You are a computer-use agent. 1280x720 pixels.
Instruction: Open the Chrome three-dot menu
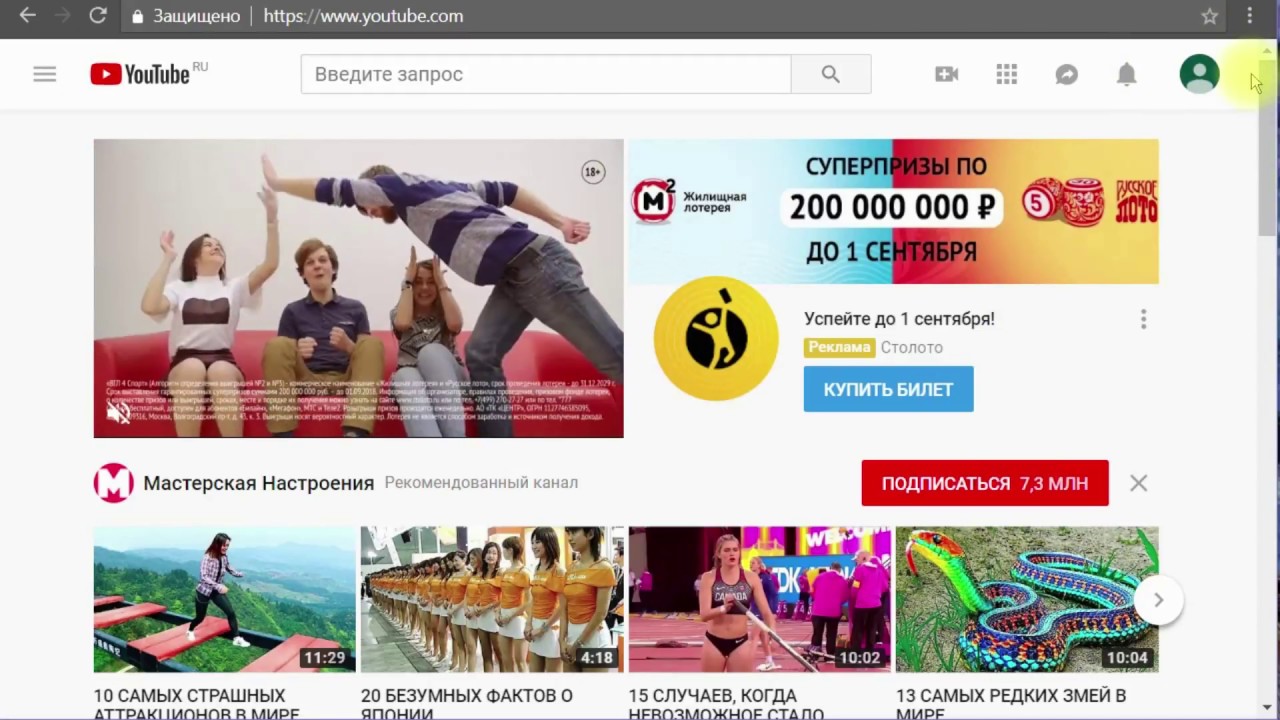[1249, 16]
